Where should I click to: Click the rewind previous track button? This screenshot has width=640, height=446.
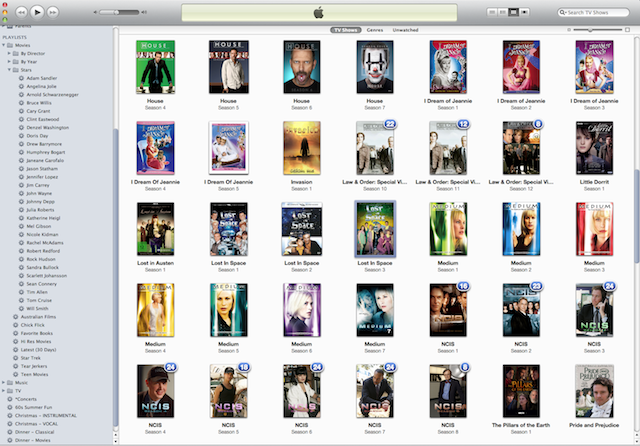[21, 12]
